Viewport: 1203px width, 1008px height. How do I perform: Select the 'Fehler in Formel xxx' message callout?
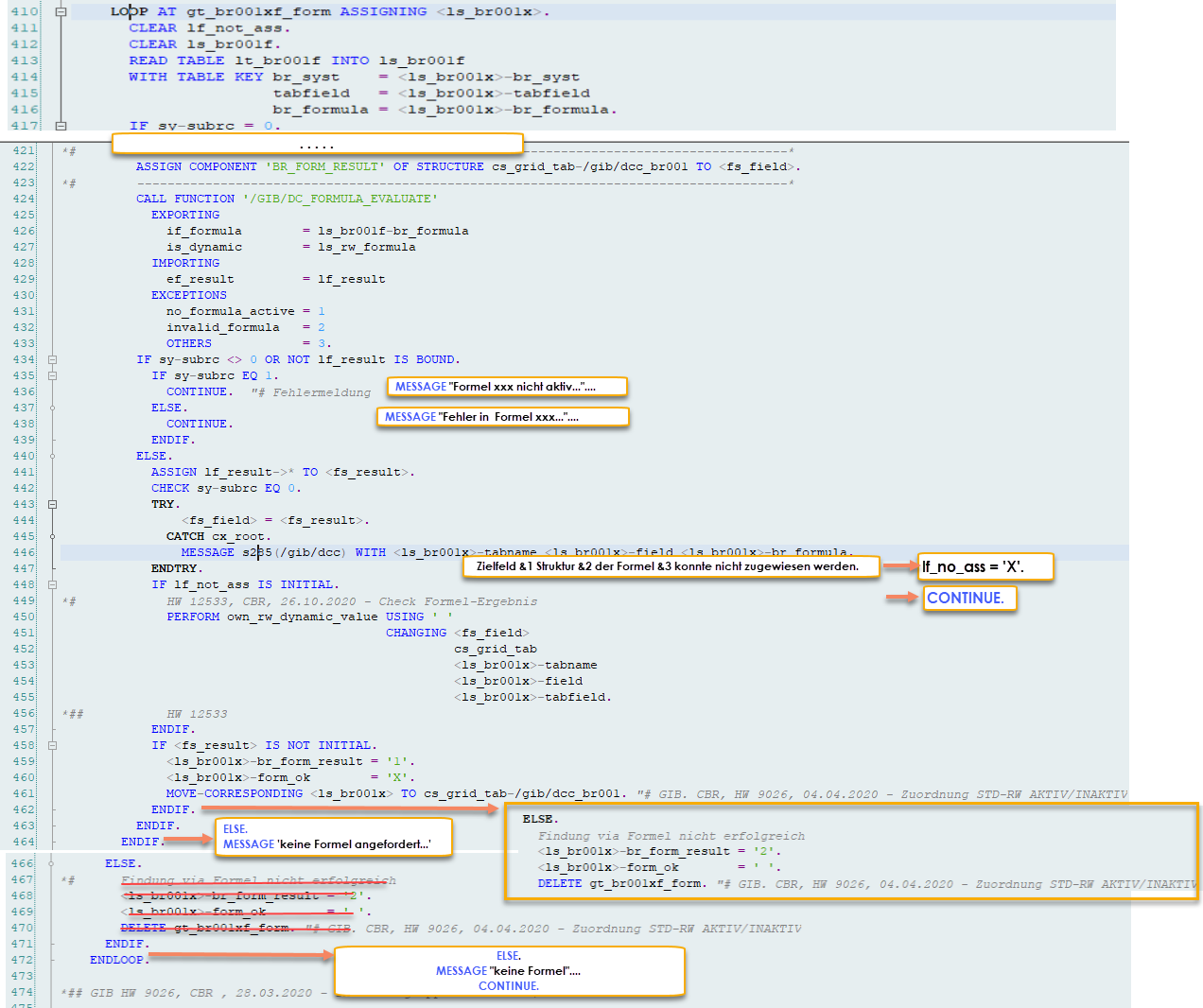click(x=502, y=417)
